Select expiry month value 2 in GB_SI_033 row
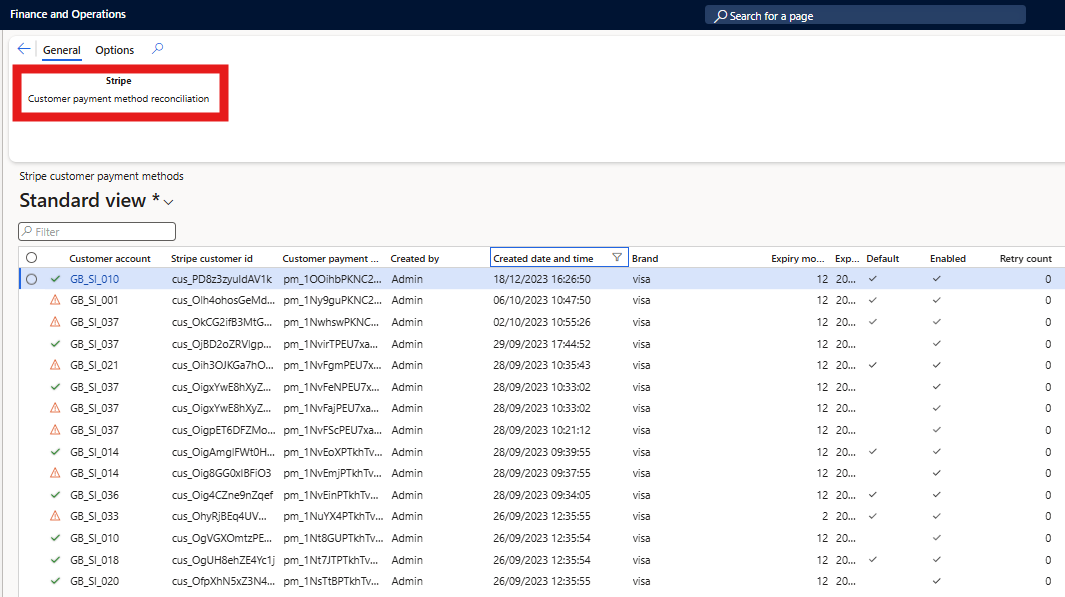1065x597 pixels. click(x=825, y=516)
